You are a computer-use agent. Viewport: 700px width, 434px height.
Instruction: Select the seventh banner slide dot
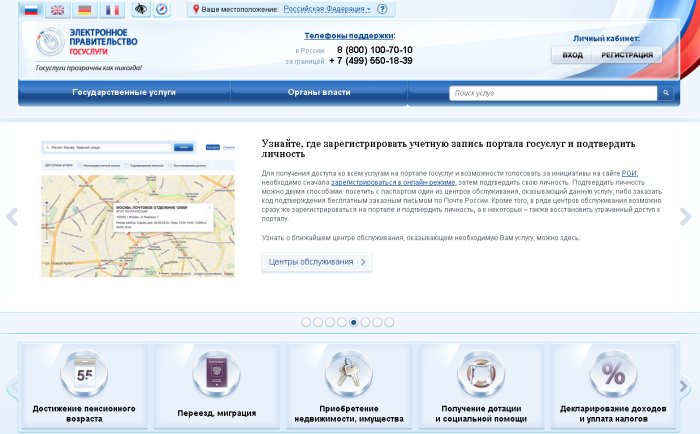pyautogui.click(x=377, y=322)
